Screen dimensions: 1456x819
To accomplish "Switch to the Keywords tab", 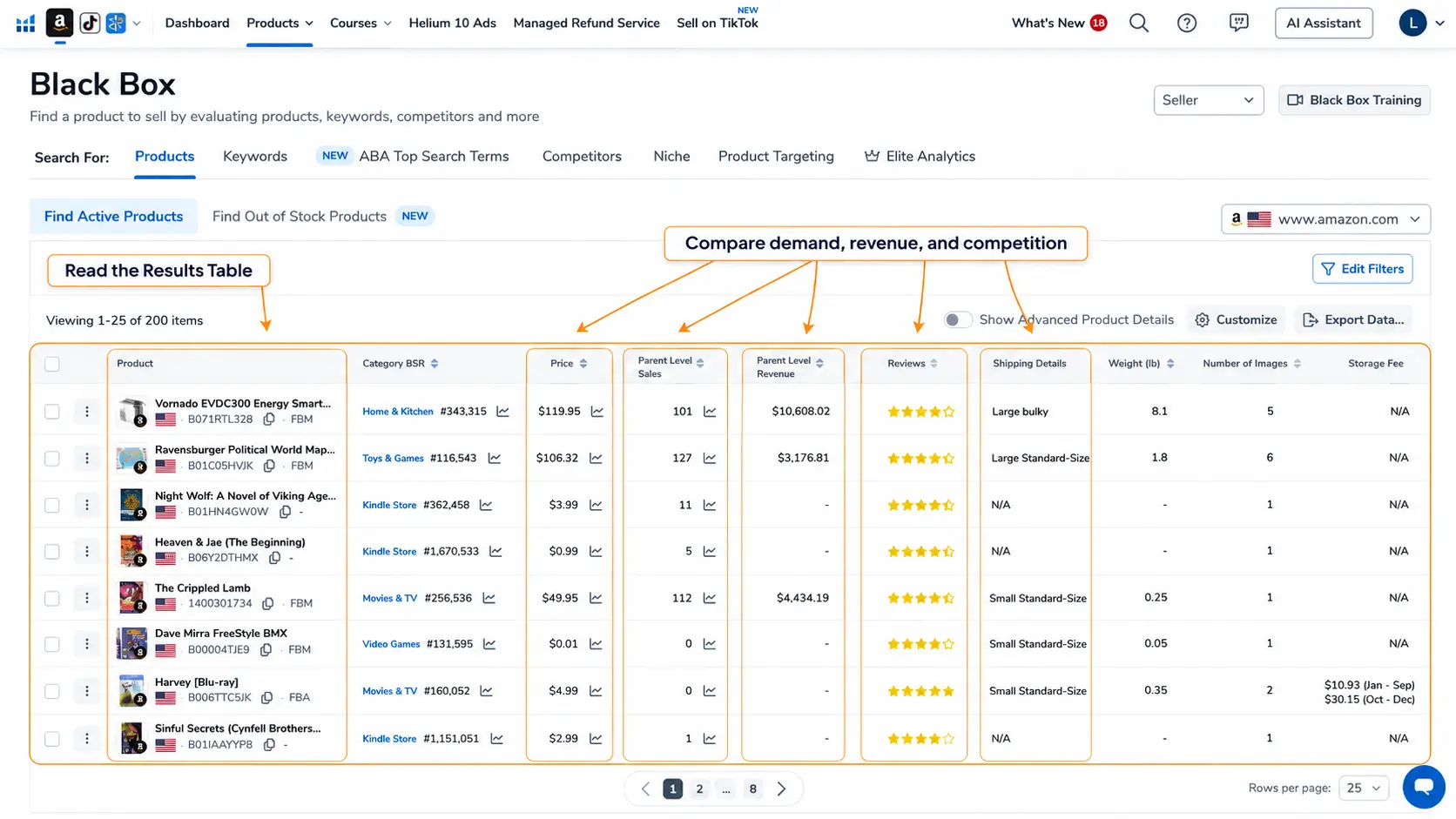I will pos(255,157).
